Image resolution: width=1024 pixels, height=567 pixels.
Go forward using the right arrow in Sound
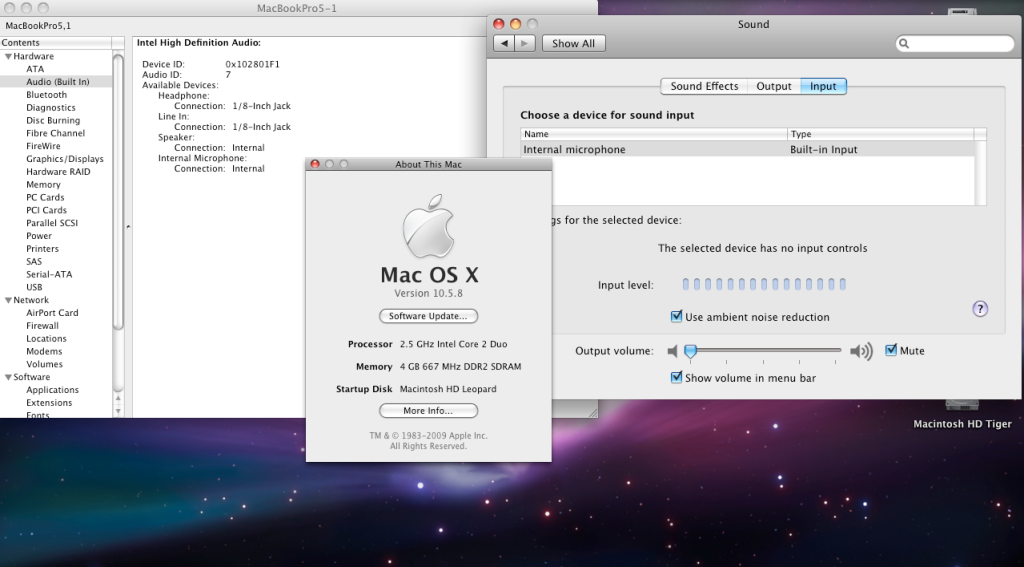(525, 43)
